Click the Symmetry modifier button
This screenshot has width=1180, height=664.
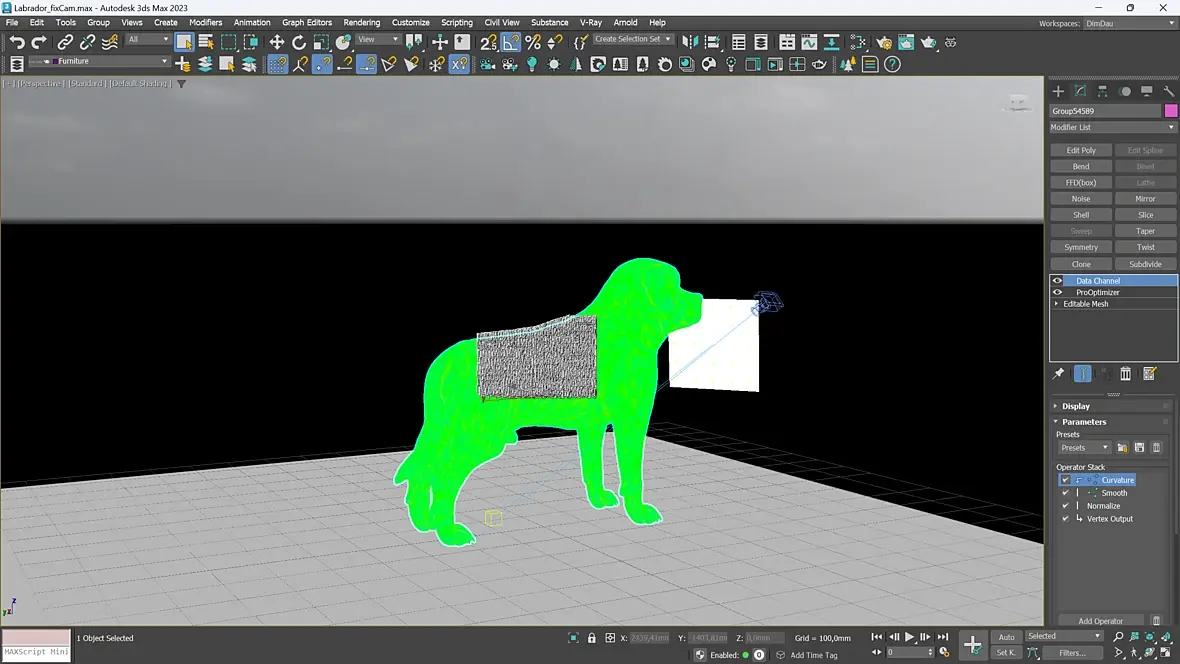pyautogui.click(x=1081, y=248)
